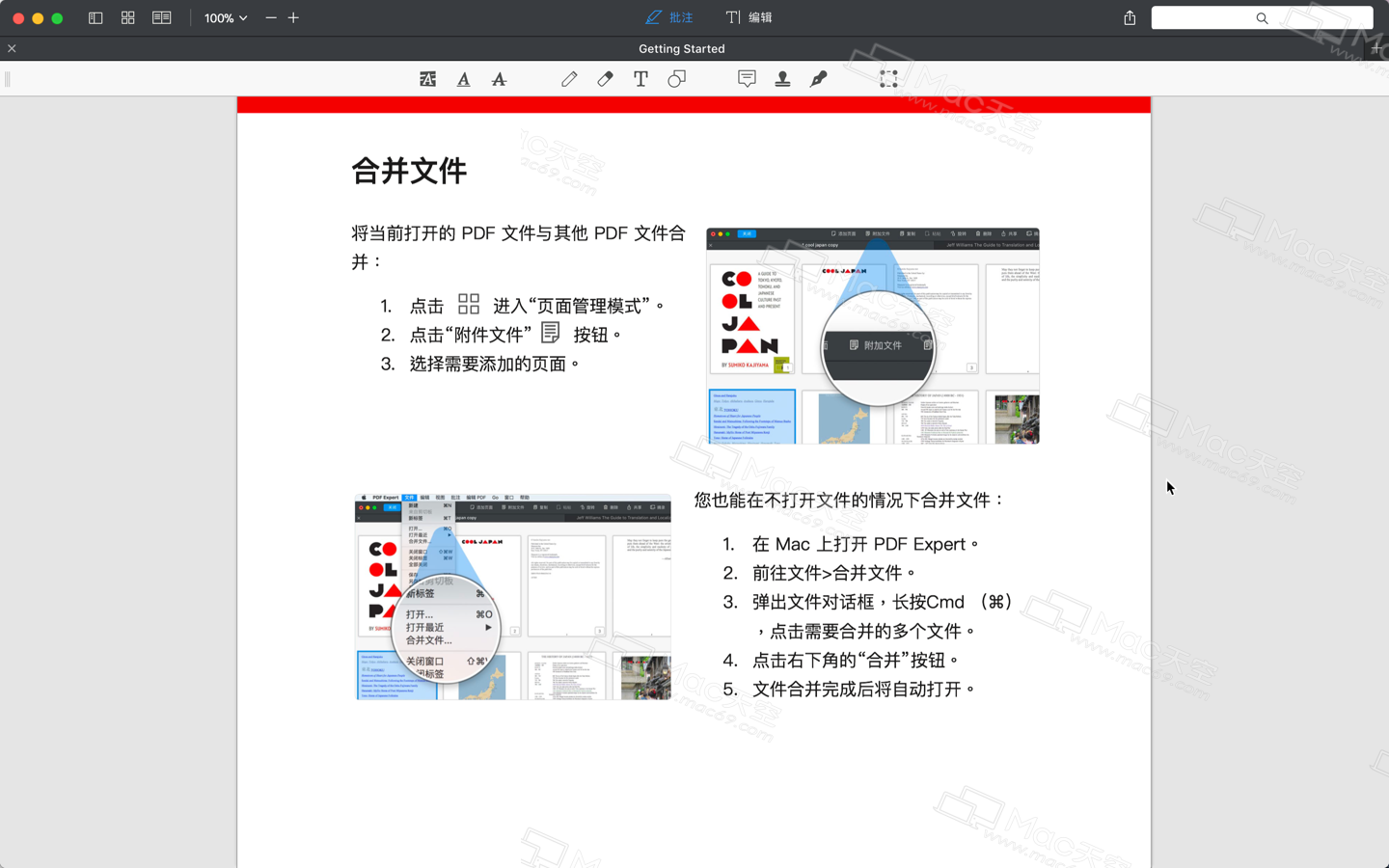Add a new tab with the plus button

pyautogui.click(x=1376, y=48)
